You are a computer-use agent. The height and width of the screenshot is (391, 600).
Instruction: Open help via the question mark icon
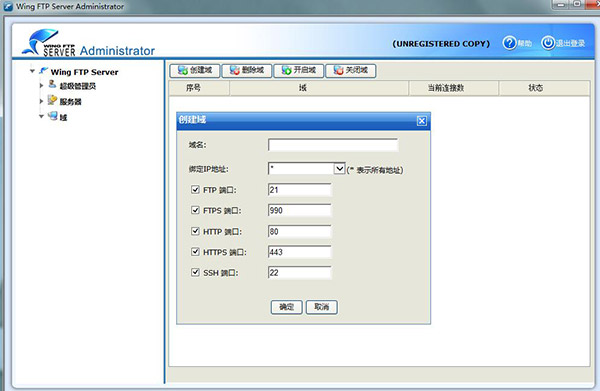coord(509,43)
